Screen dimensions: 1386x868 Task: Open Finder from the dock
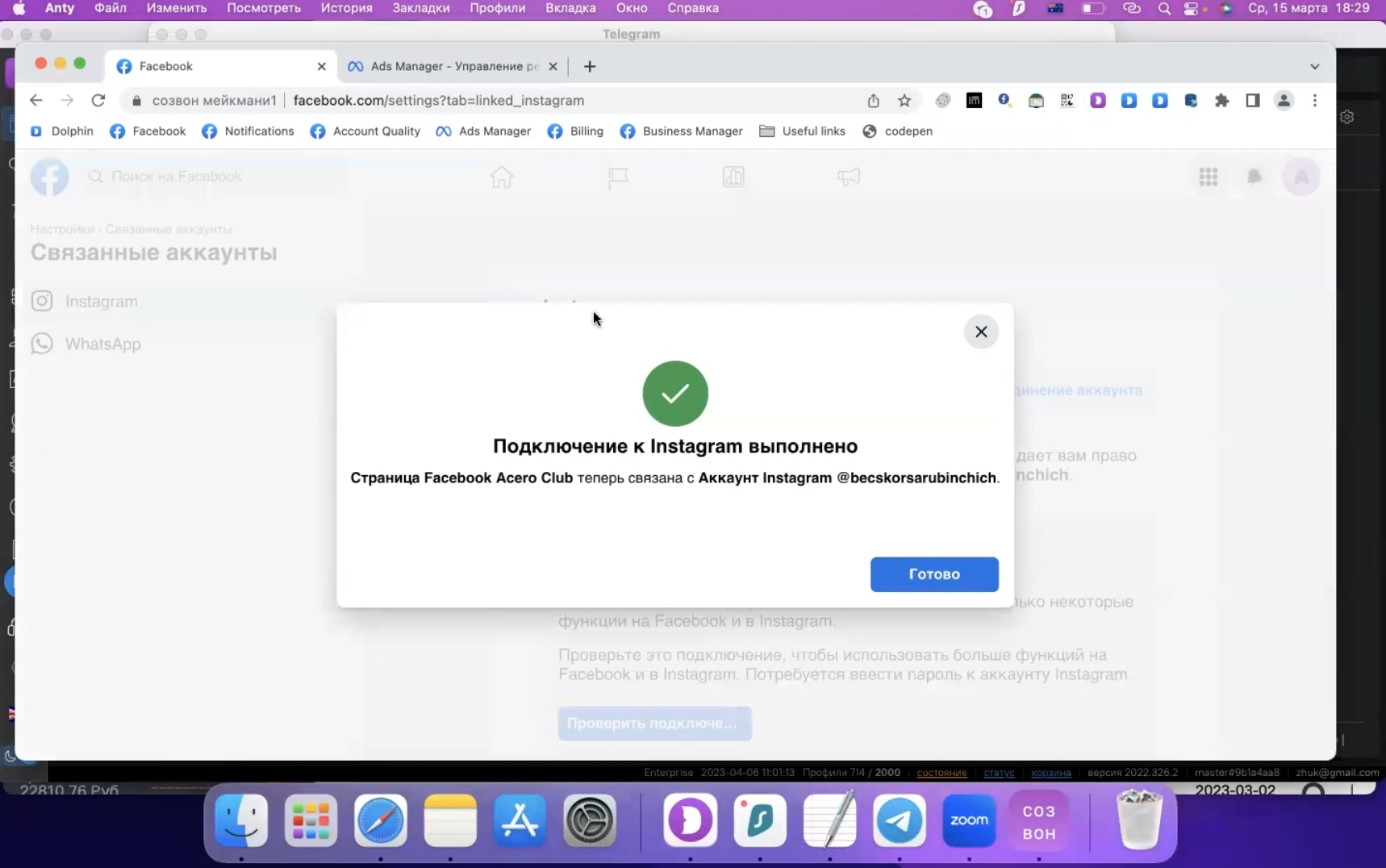pos(241,821)
